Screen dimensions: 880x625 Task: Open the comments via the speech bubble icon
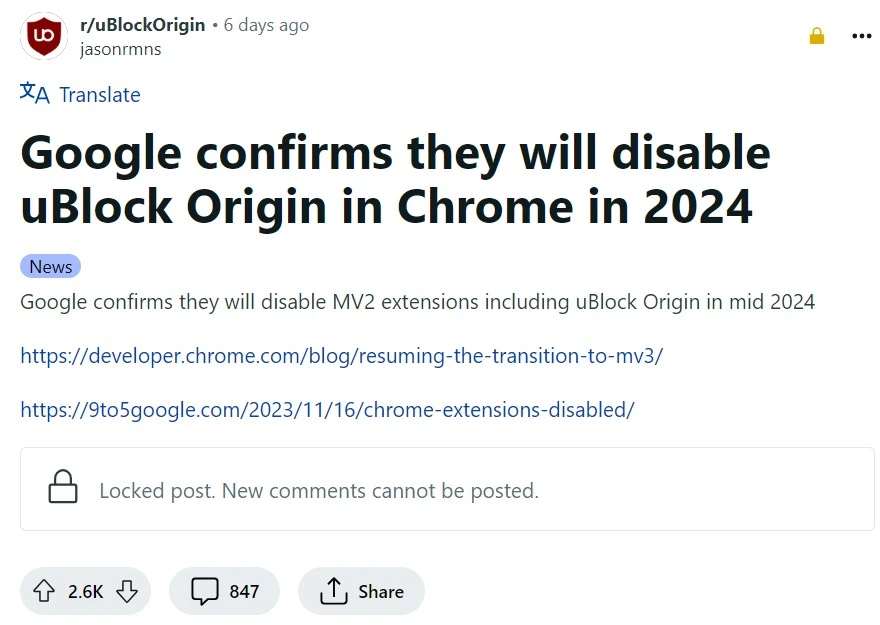click(x=204, y=592)
